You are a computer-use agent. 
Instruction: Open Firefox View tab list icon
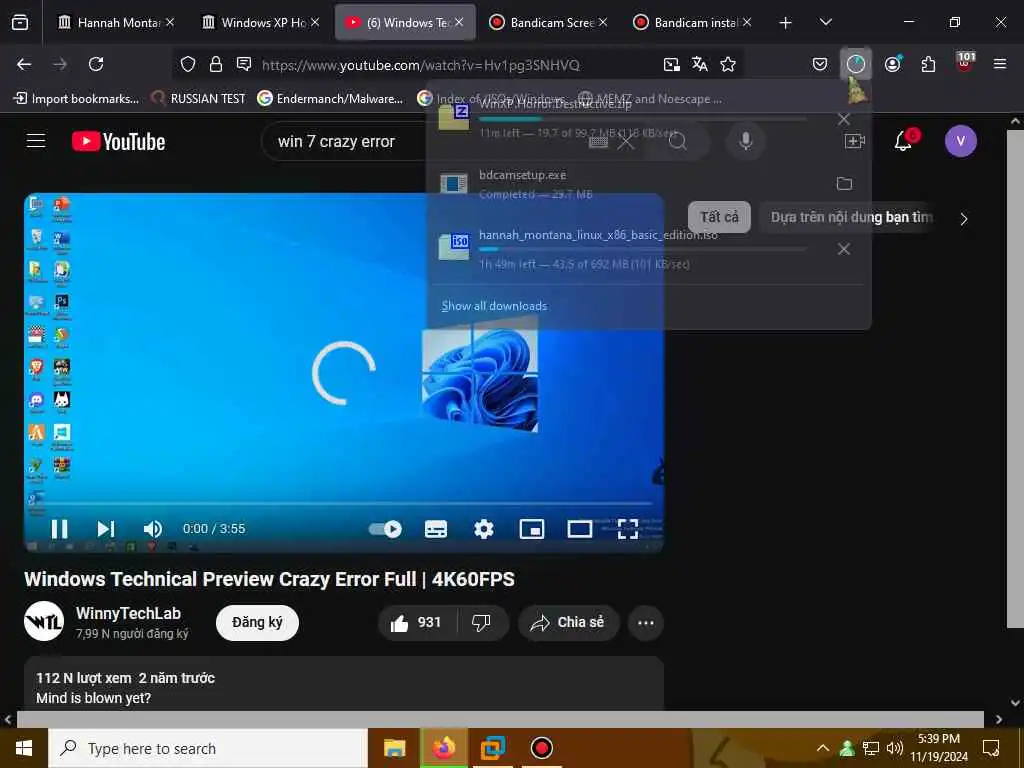point(20,22)
